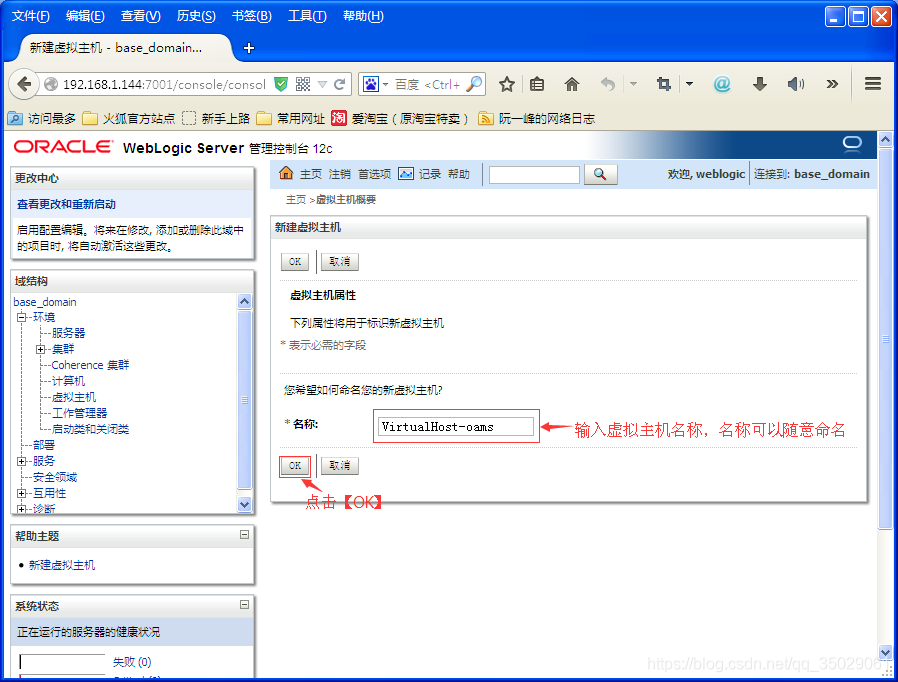Expand the 互用性 tree node
The width and height of the screenshot is (898, 682).
point(21,493)
